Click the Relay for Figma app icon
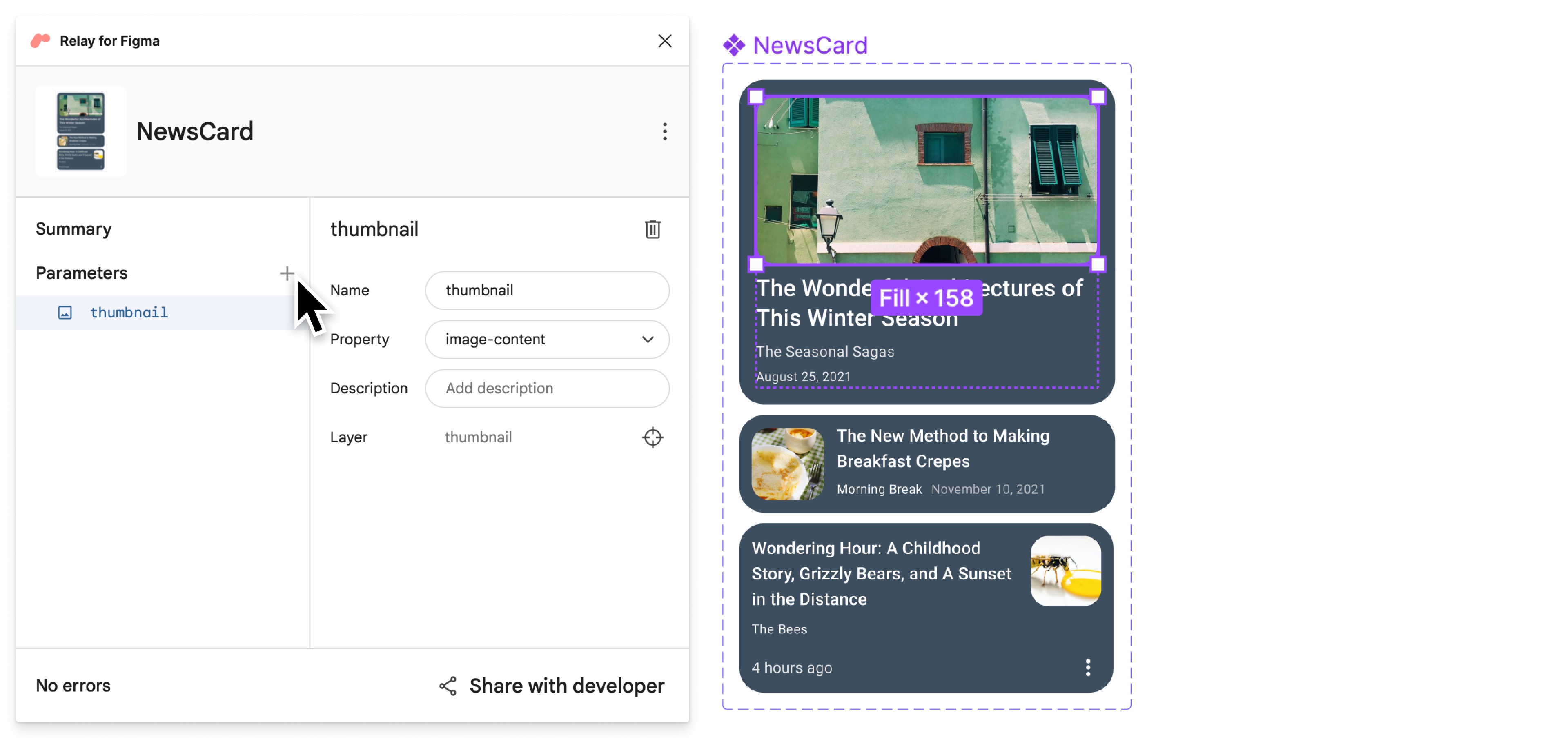 (x=40, y=41)
